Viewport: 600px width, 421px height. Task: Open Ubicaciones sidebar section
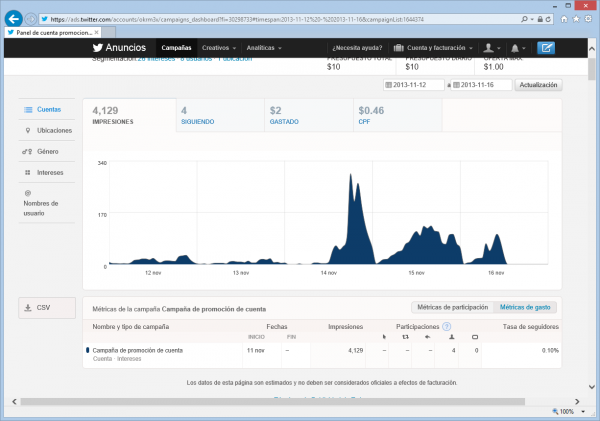tap(47, 131)
